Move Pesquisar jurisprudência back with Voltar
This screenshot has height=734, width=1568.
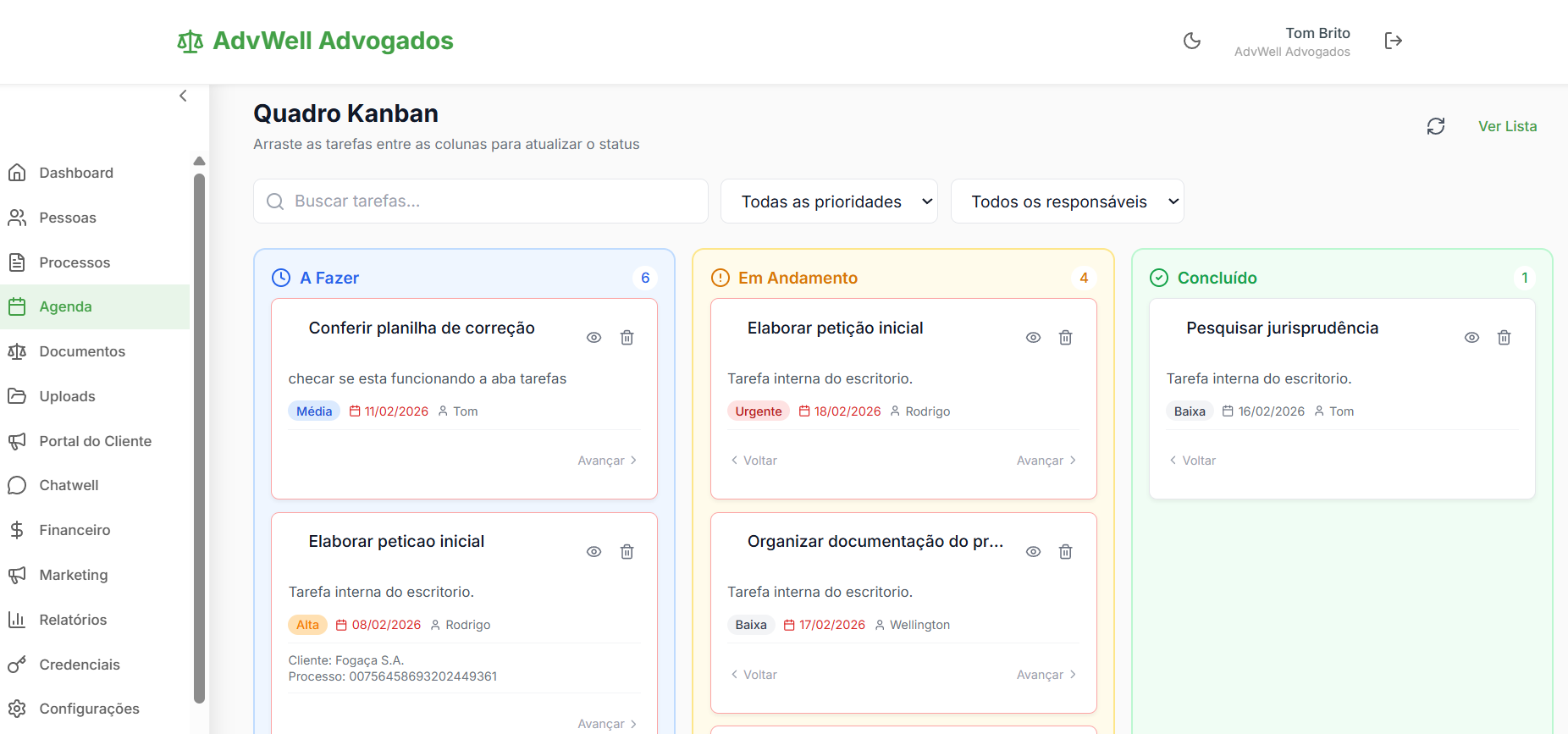tap(1192, 461)
